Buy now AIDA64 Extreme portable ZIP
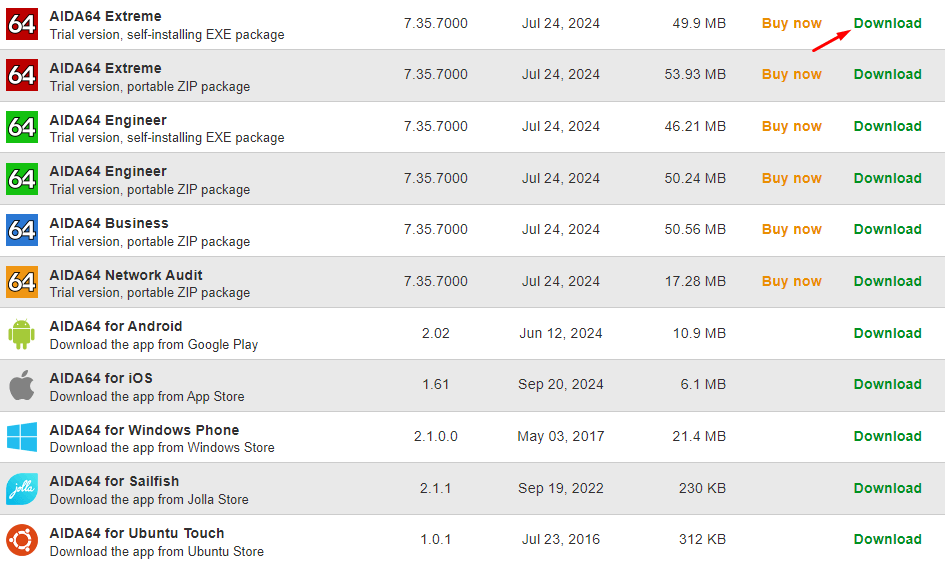This screenshot has height=564, width=945. click(x=791, y=74)
